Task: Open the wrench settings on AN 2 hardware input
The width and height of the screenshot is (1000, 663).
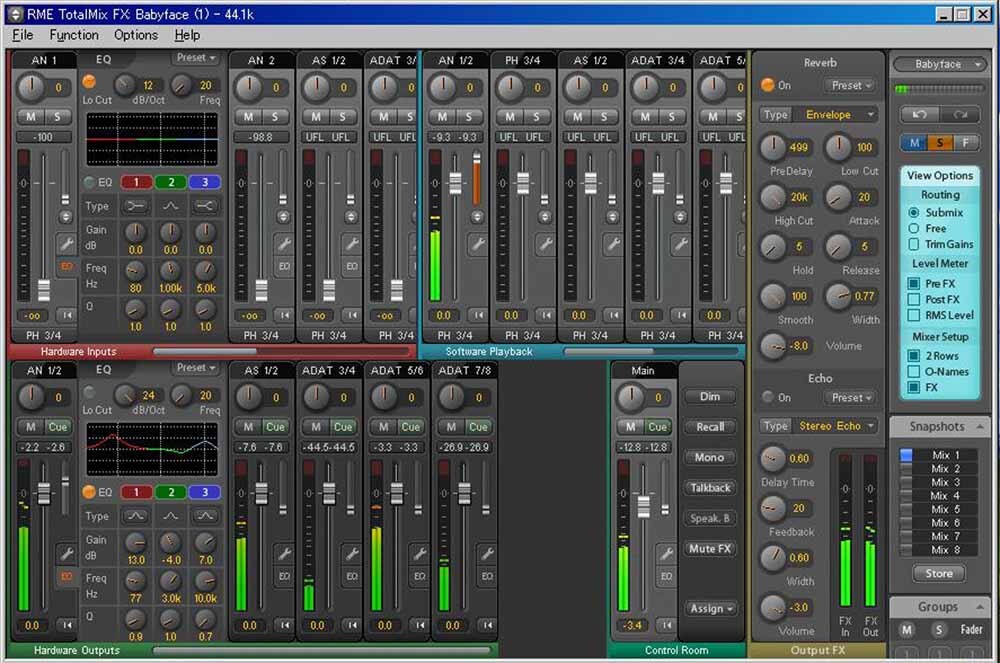Action: click(x=284, y=244)
